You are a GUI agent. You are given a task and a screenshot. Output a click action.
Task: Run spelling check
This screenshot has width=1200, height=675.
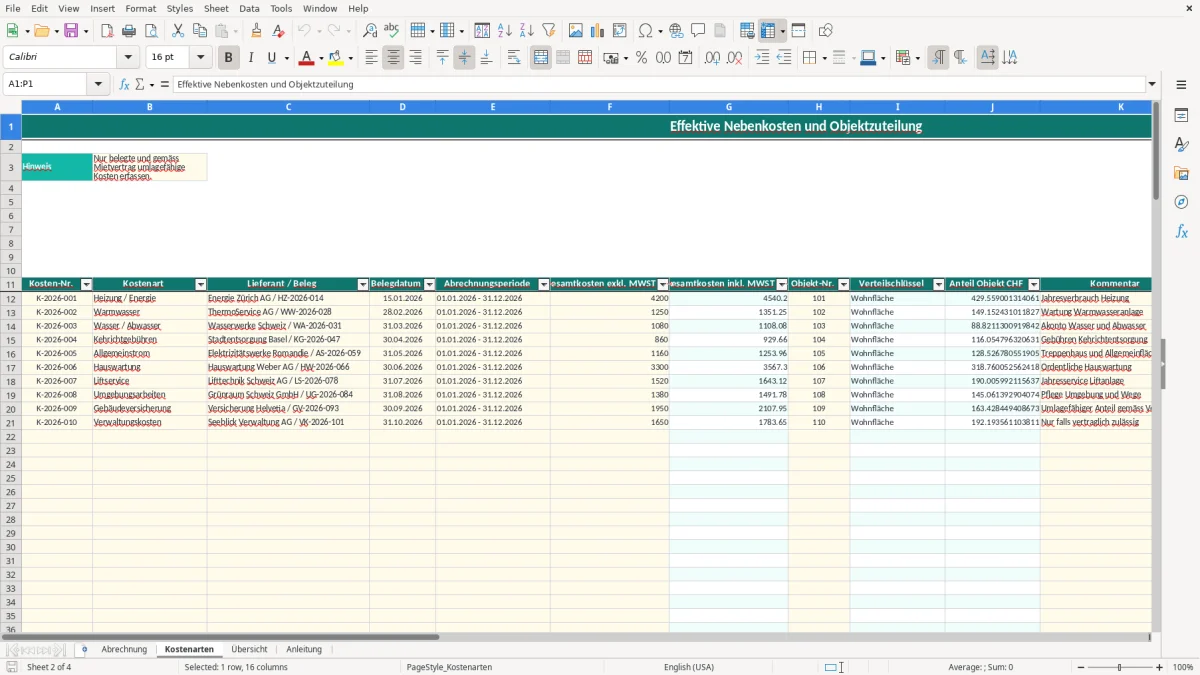(392, 31)
